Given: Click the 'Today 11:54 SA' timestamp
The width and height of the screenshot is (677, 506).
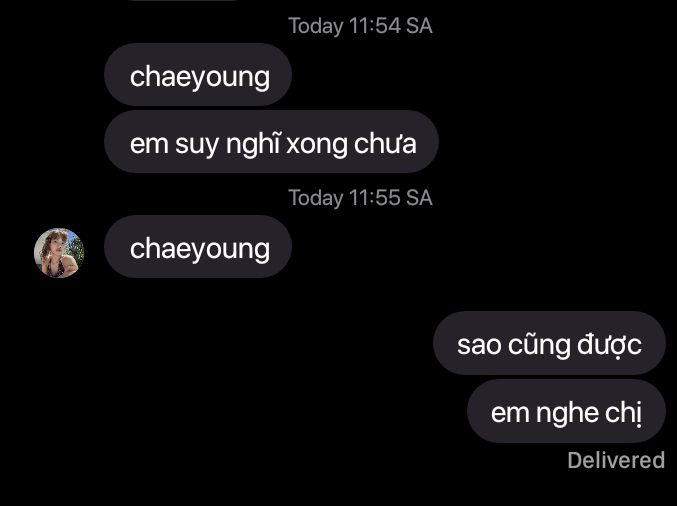Looking at the screenshot, I should pyautogui.click(x=360, y=26).
